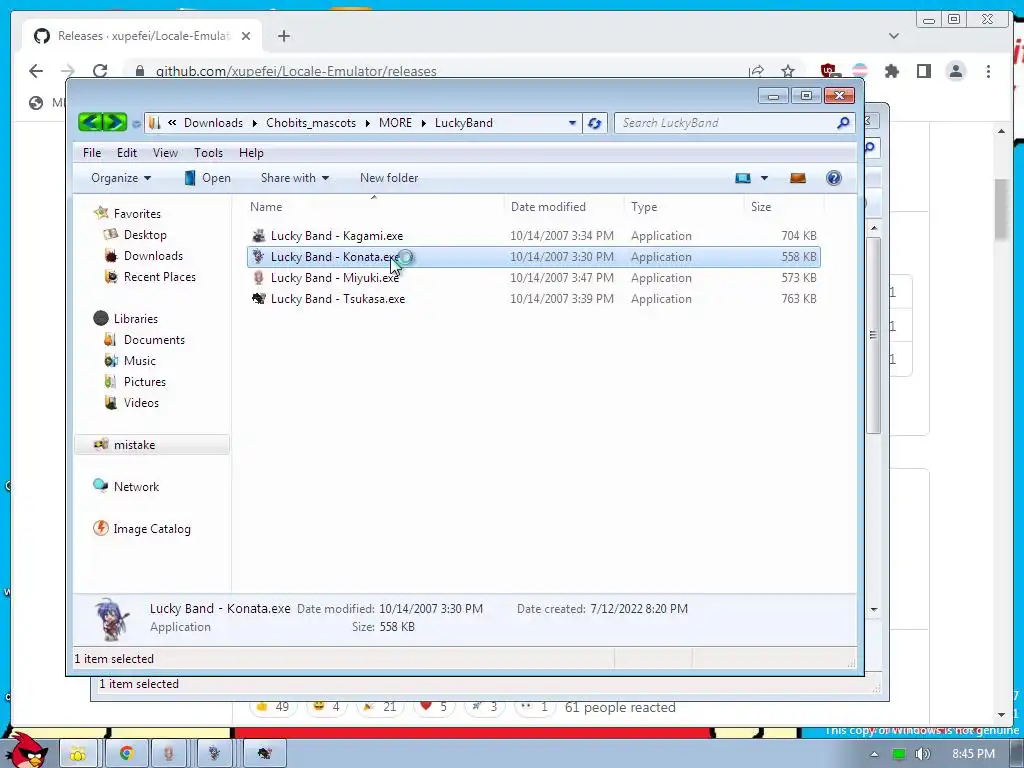Click Chrome icon in the taskbar
1024x768 pixels.
[x=126, y=753]
